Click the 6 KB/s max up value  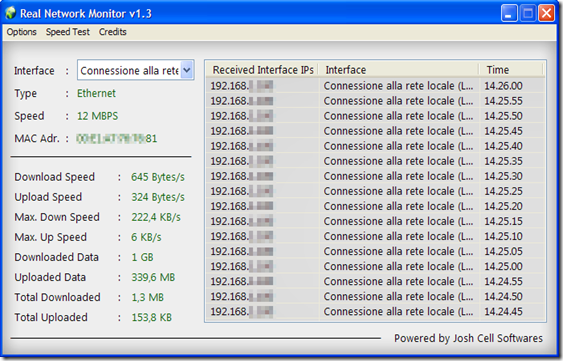146,237
